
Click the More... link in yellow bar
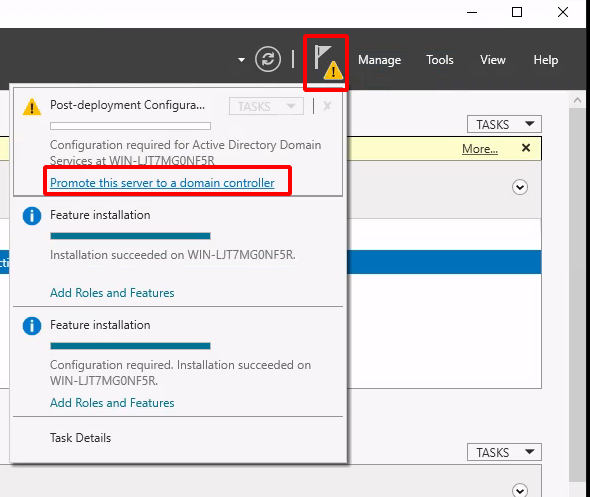tap(480, 149)
